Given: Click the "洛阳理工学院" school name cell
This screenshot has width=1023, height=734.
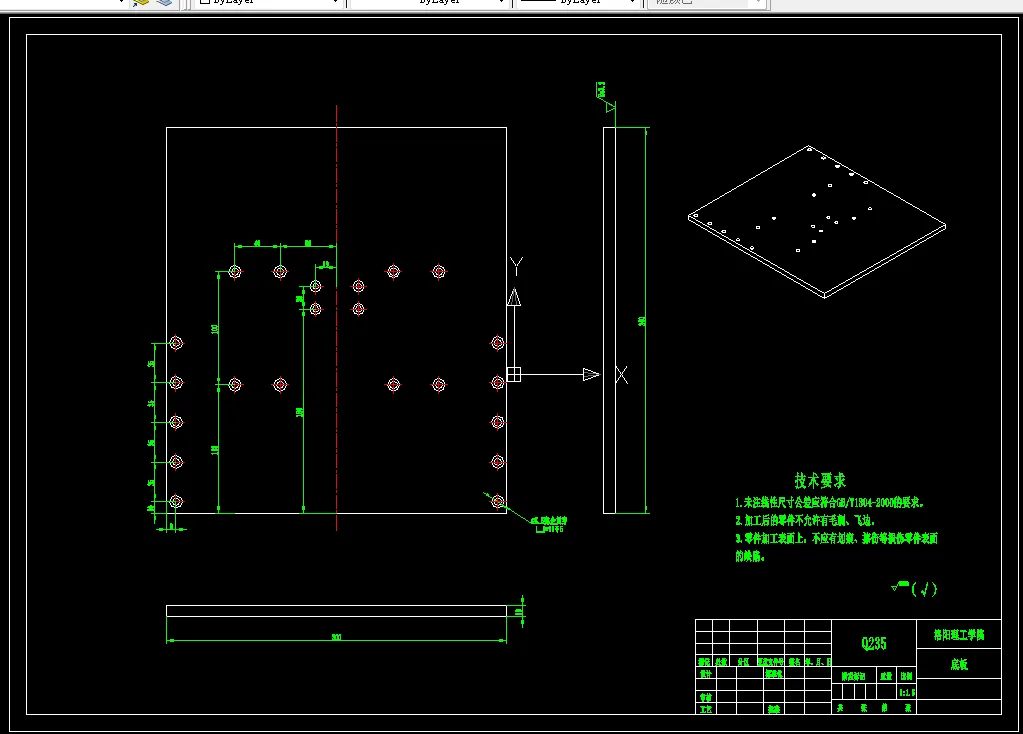Looking at the screenshot, I should (x=959, y=634).
